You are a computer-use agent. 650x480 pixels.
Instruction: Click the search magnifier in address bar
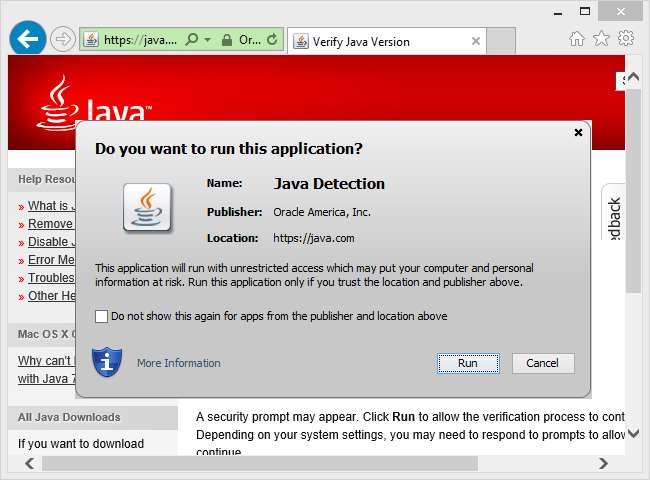click(192, 39)
